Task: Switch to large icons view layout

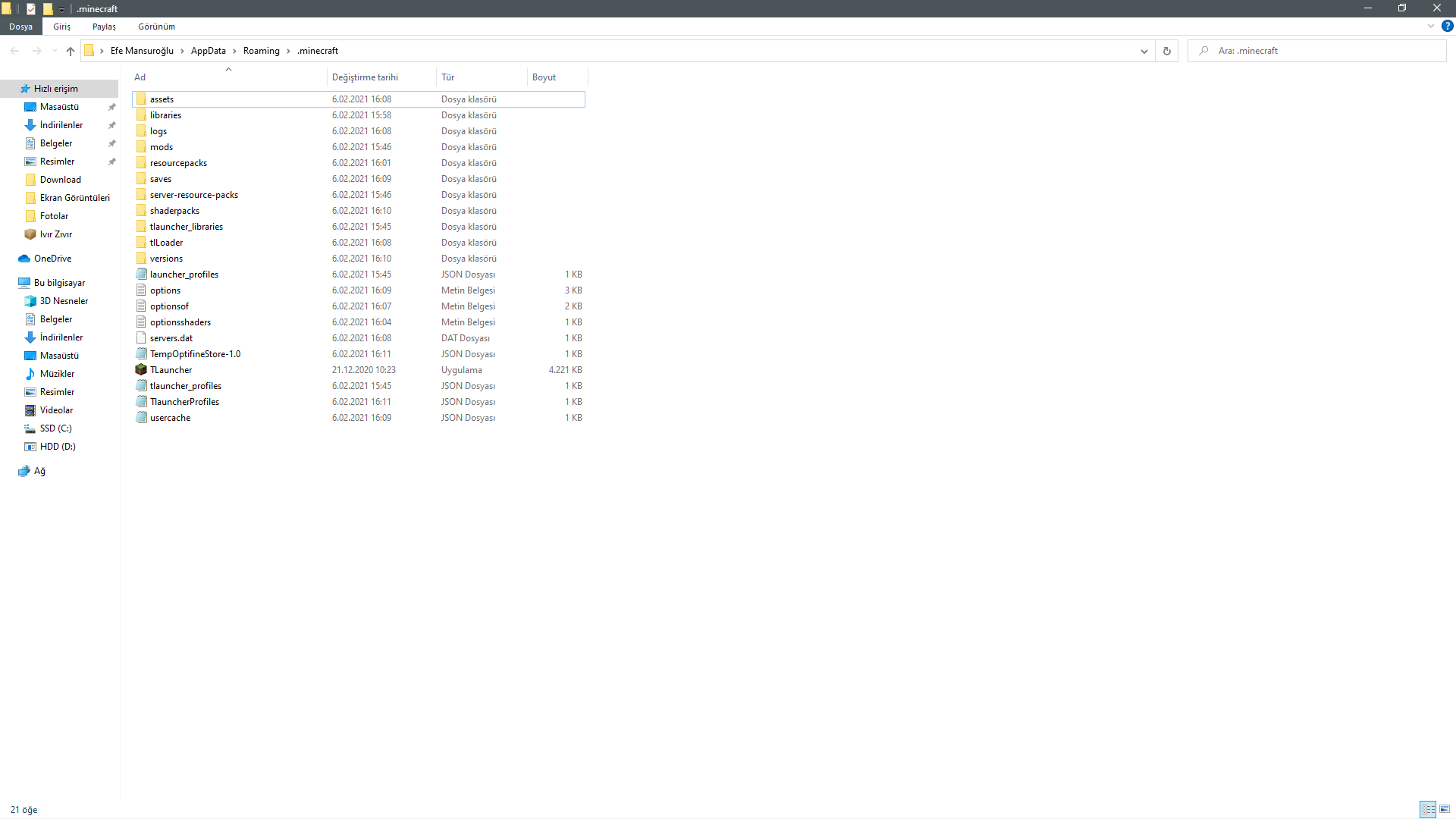Action: click(x=1445, y=809)
